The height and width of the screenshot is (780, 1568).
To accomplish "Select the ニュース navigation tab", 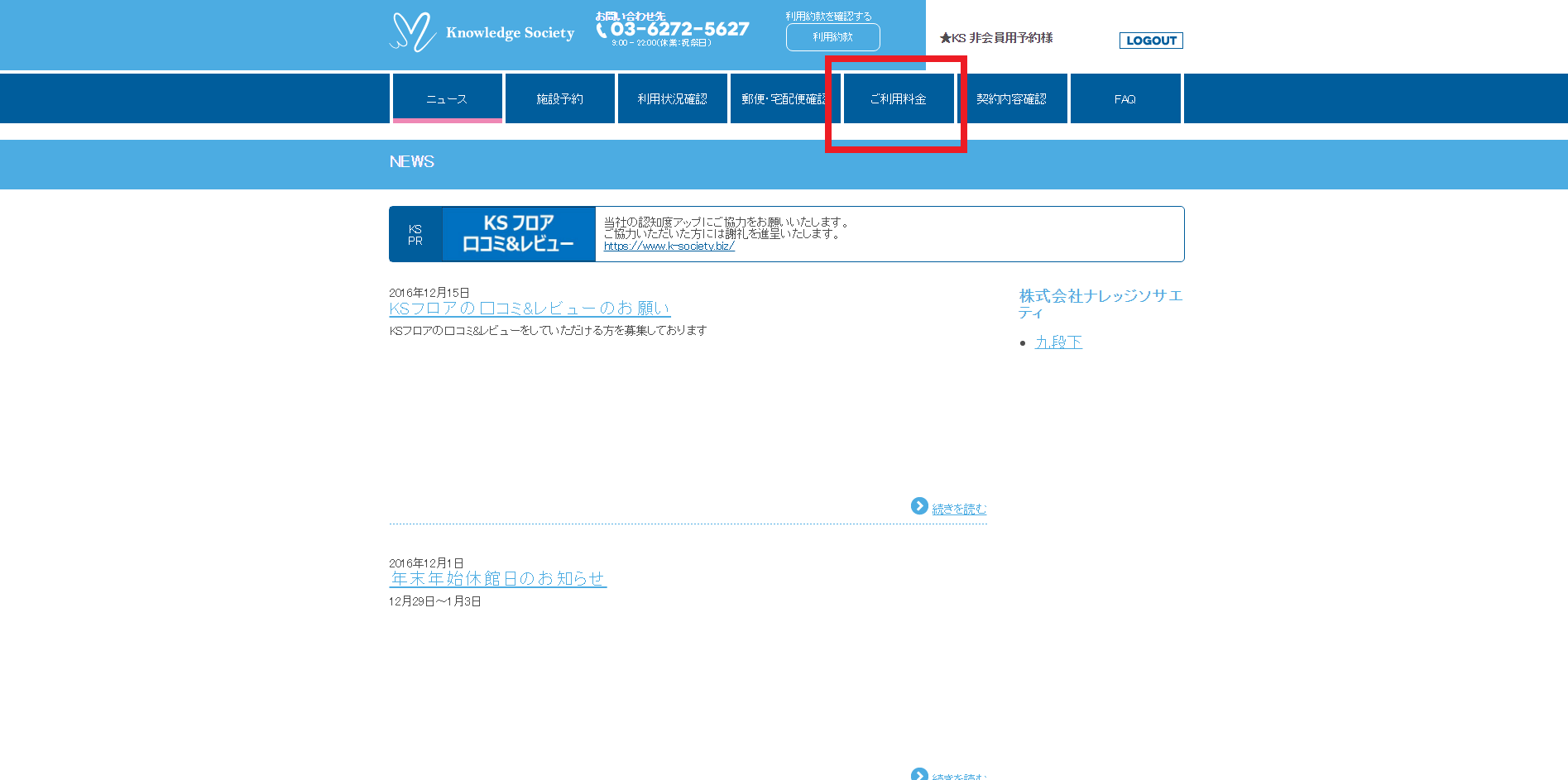I will (x=447, y=99).
